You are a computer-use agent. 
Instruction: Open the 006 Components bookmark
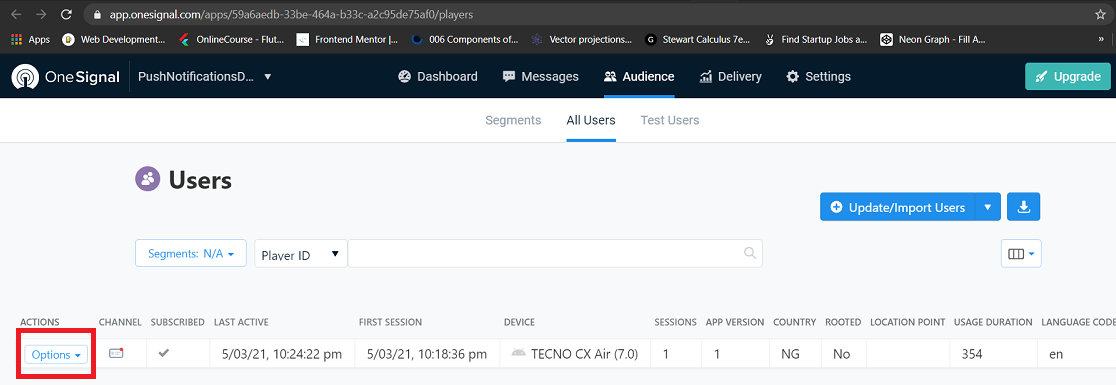pyautogui.click(x=465, y=40)
